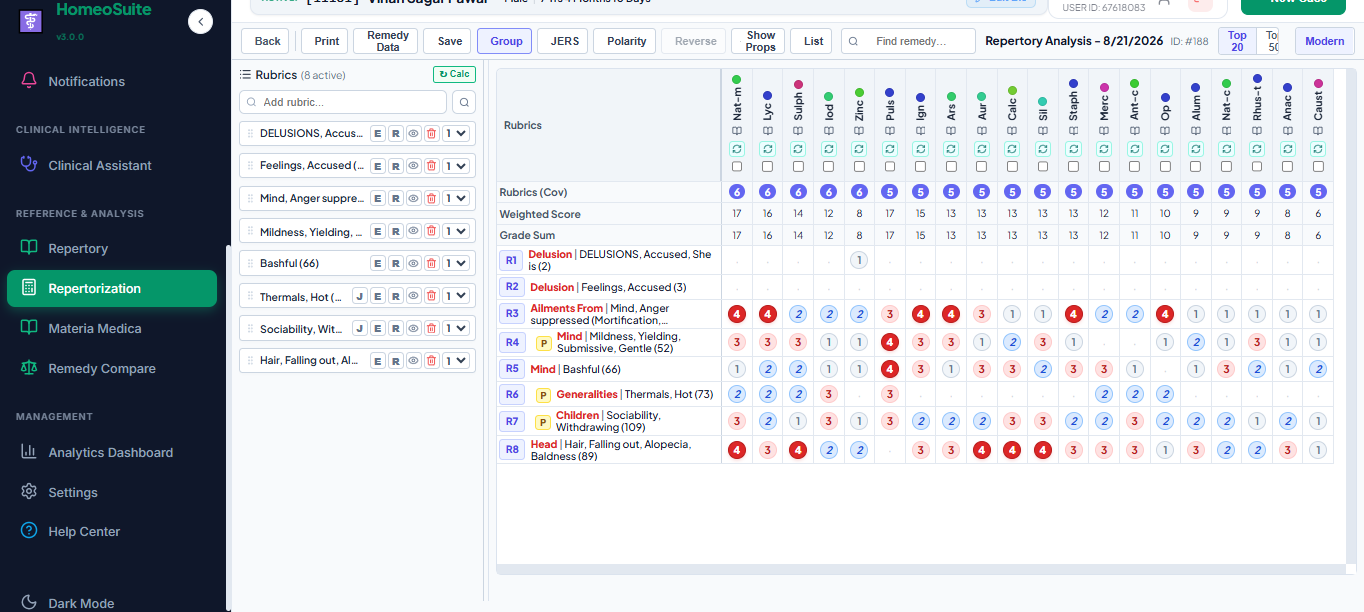Click the refresh icon in the Caust column
Viewport: 1364px width, 612px height.
click(1318, 149)
